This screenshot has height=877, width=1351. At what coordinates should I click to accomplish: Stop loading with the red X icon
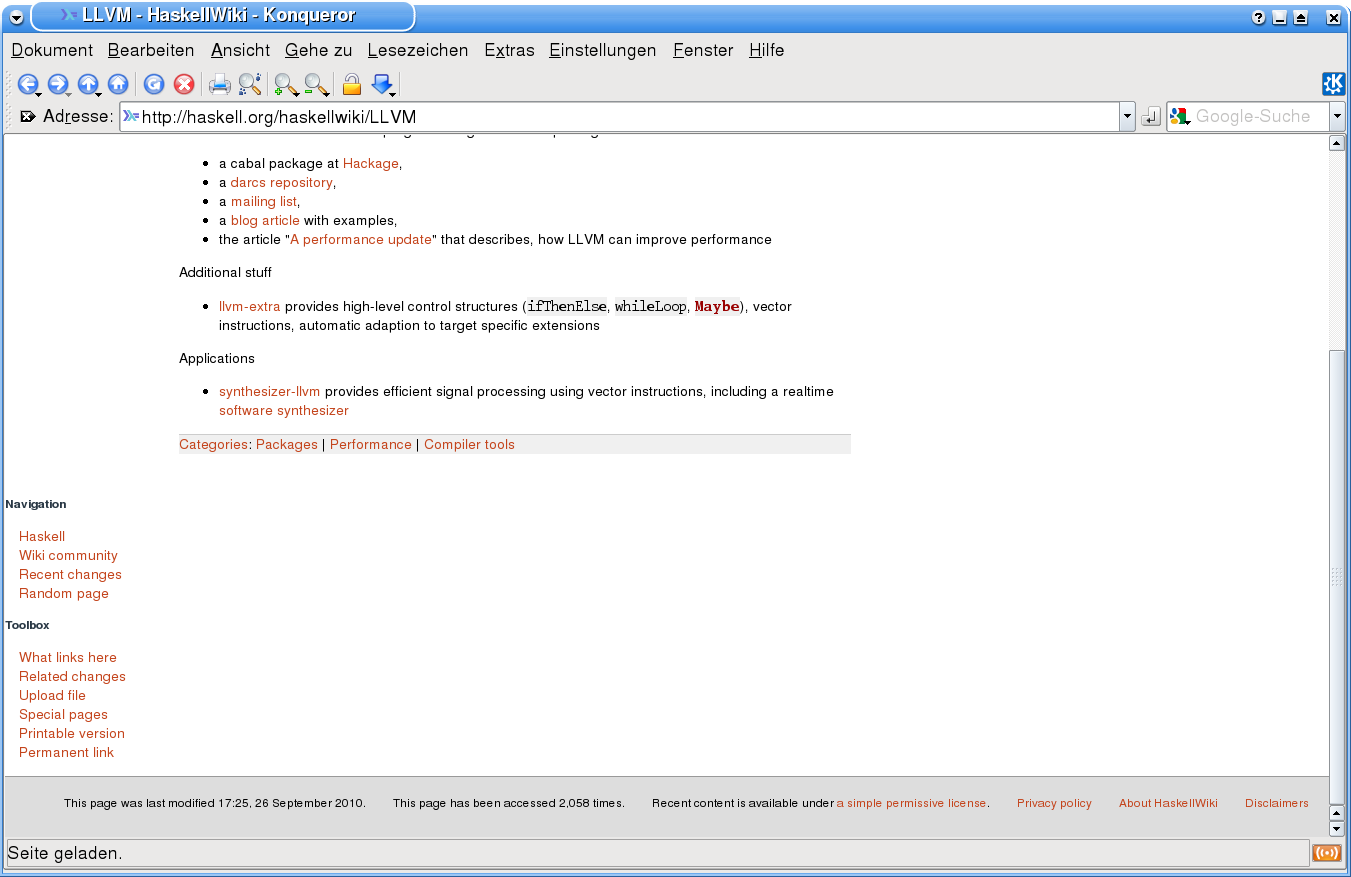click(184, 85)
